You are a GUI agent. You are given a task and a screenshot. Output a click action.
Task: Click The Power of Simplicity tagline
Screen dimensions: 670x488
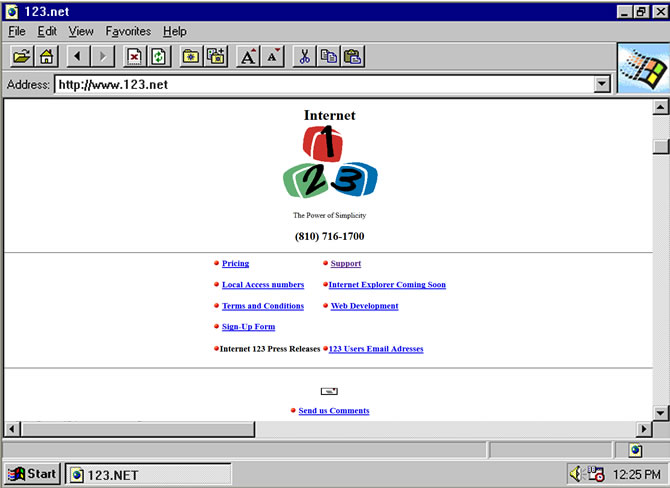click(329, 215)
